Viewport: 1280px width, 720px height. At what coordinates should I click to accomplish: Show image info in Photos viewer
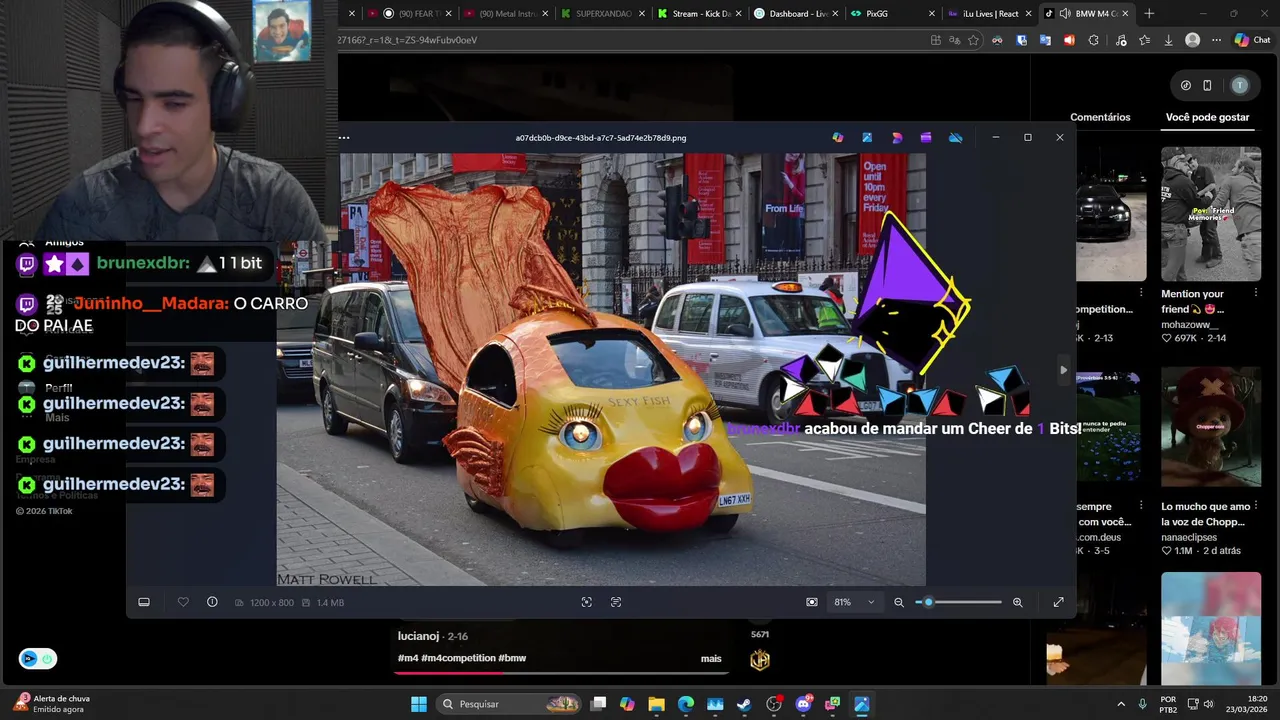tap(212, 602)
